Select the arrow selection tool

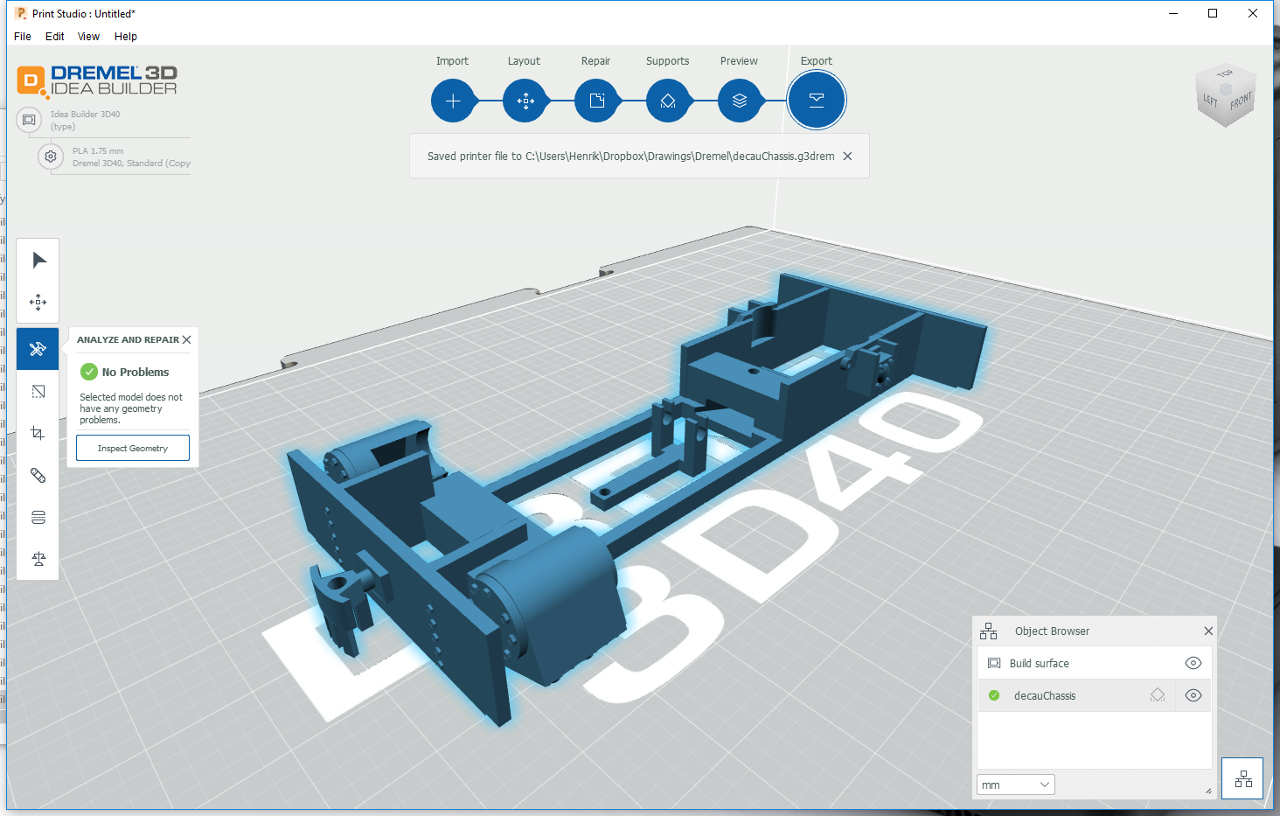(38, 260)
